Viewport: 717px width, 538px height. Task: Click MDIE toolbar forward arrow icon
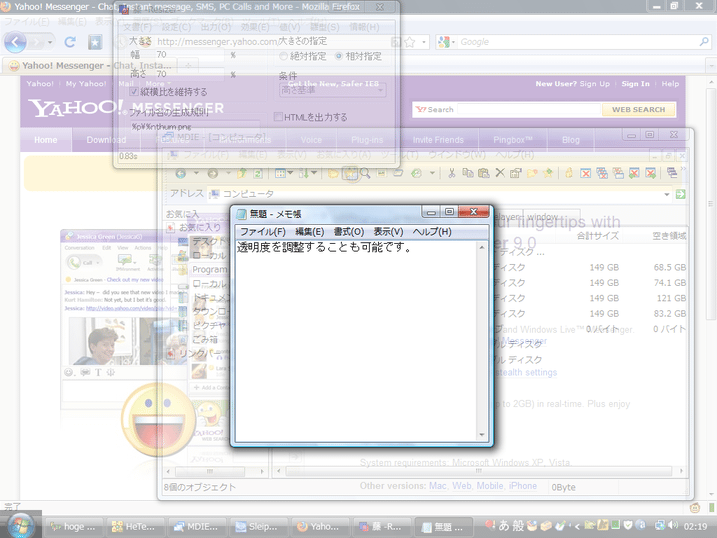click(x=213, y=173)
